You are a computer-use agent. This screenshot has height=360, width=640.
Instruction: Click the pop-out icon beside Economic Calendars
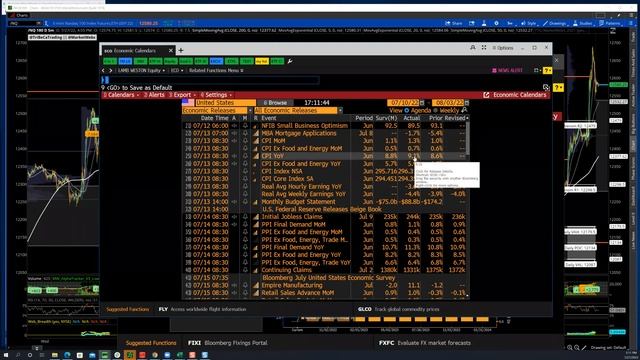coord(486,95)
